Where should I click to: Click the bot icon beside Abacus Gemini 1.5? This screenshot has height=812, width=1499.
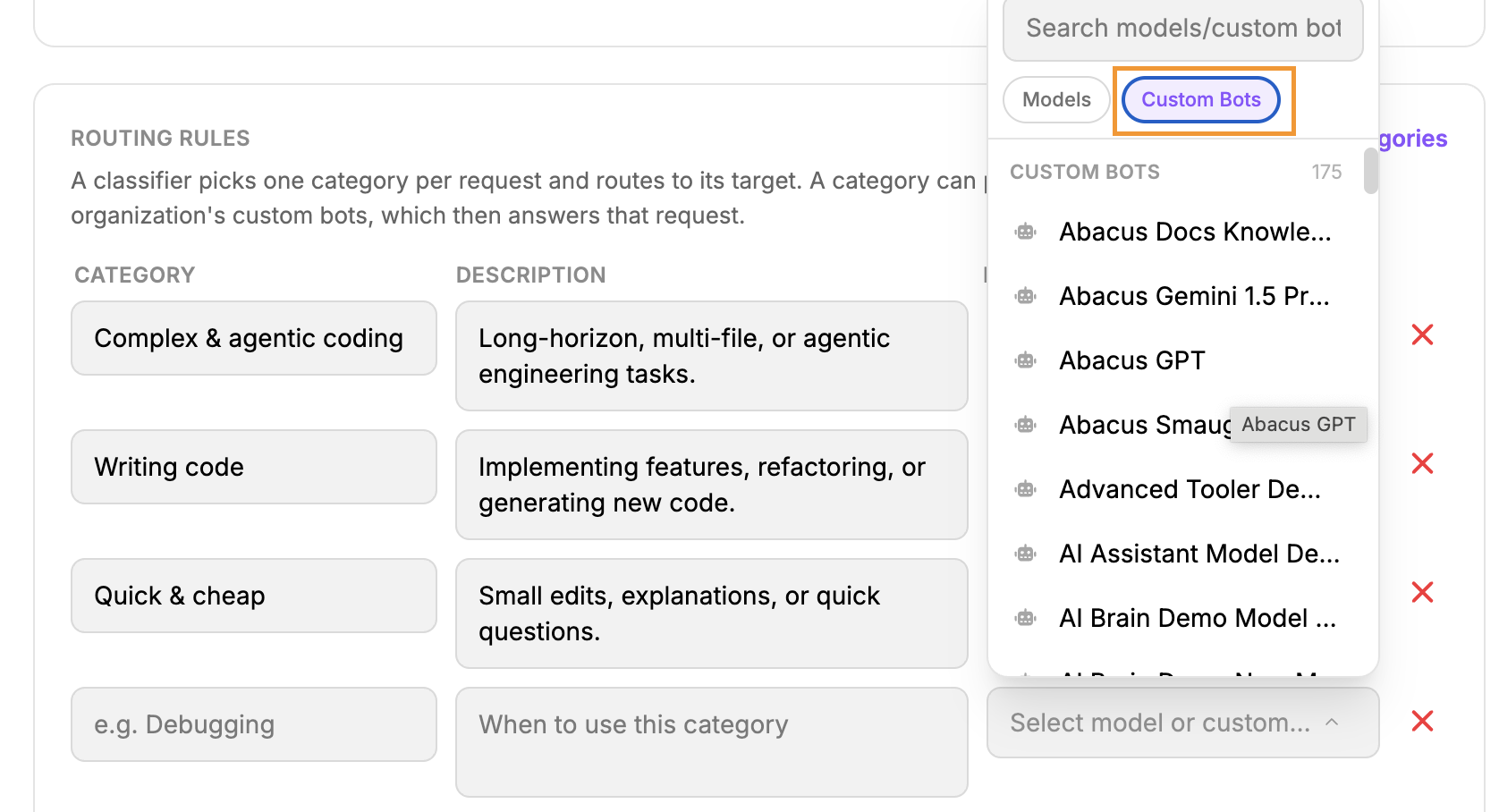tap(1026, 297)
